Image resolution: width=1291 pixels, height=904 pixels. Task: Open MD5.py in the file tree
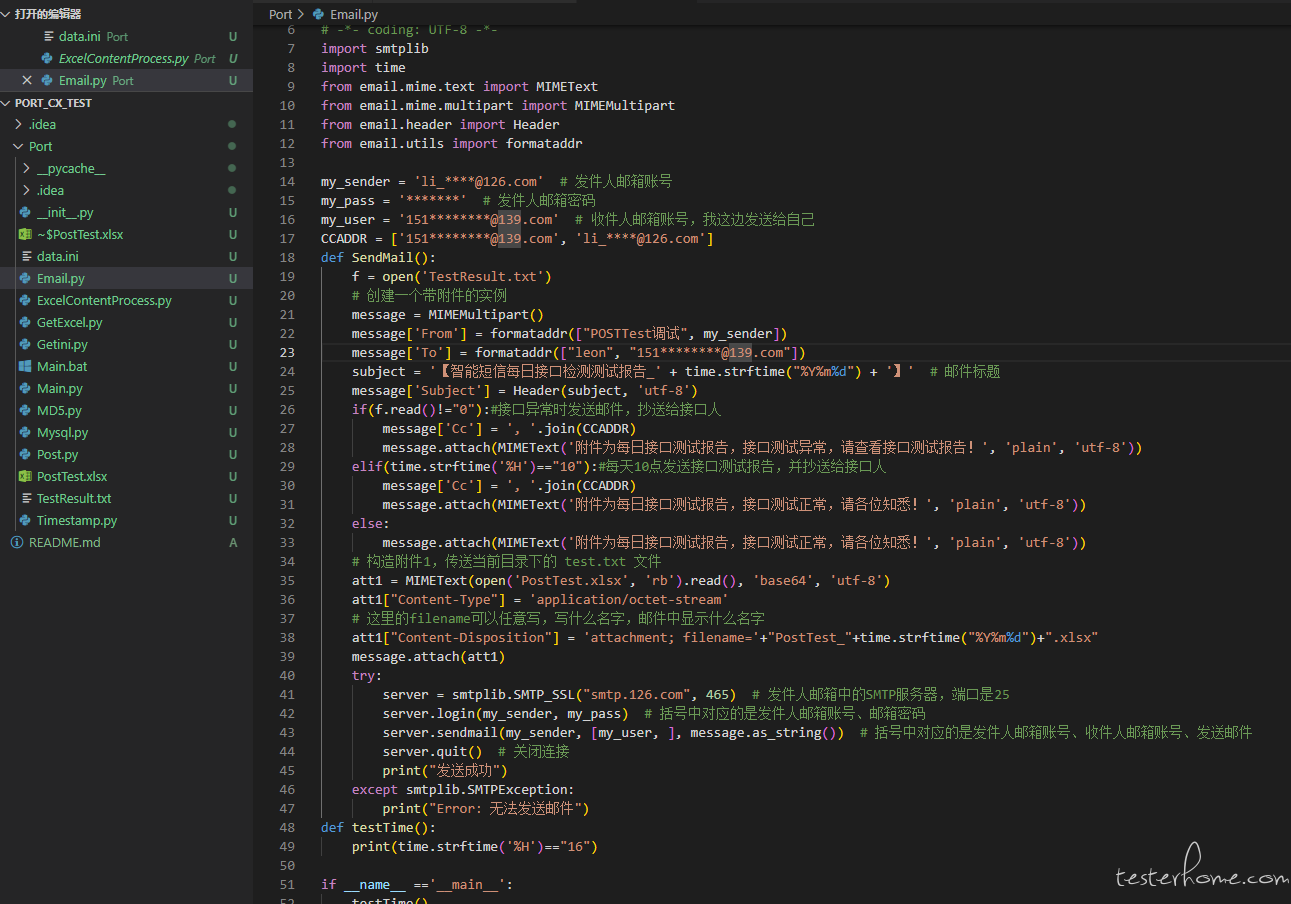59,411
